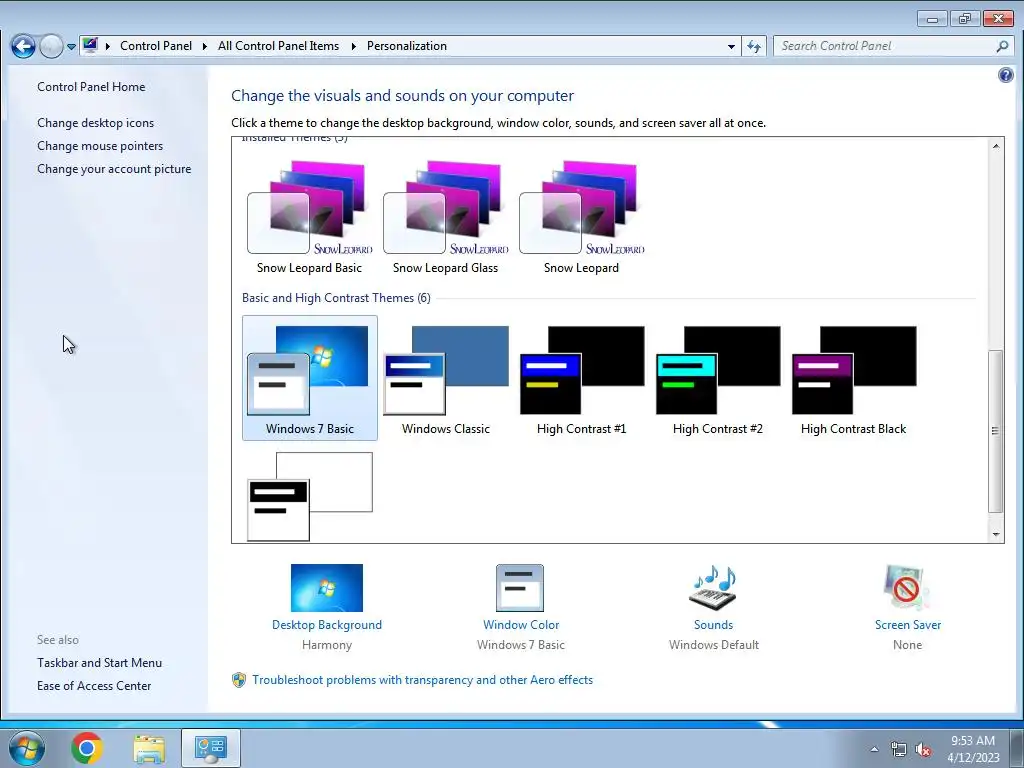Expand arrow after All Control Panel Items

pos(353,46)
